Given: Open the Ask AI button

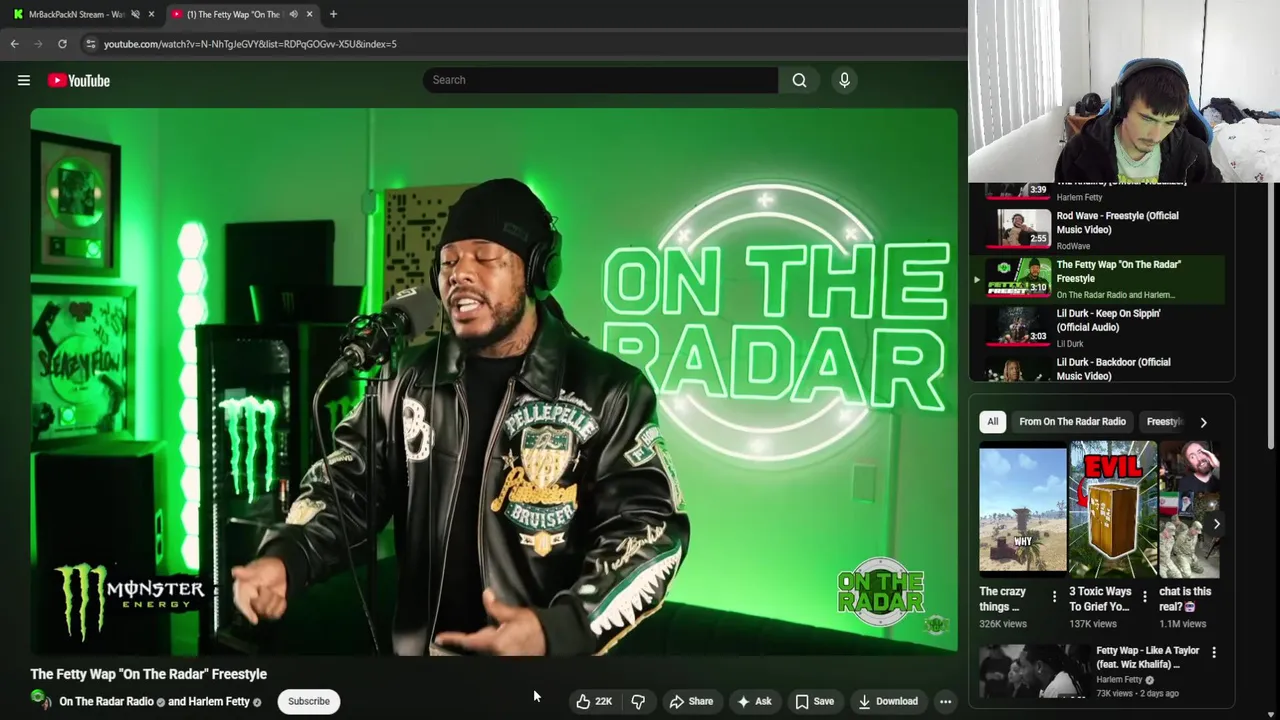Looking at the screenshot, I should [753, 702].
